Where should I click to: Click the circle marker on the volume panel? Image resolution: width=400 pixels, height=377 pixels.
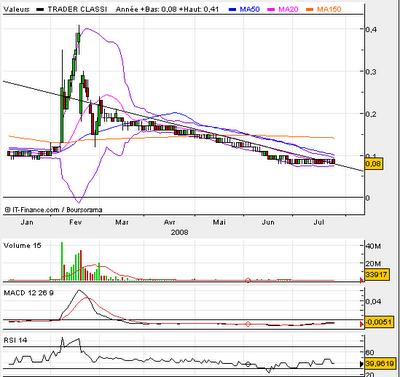248,281
